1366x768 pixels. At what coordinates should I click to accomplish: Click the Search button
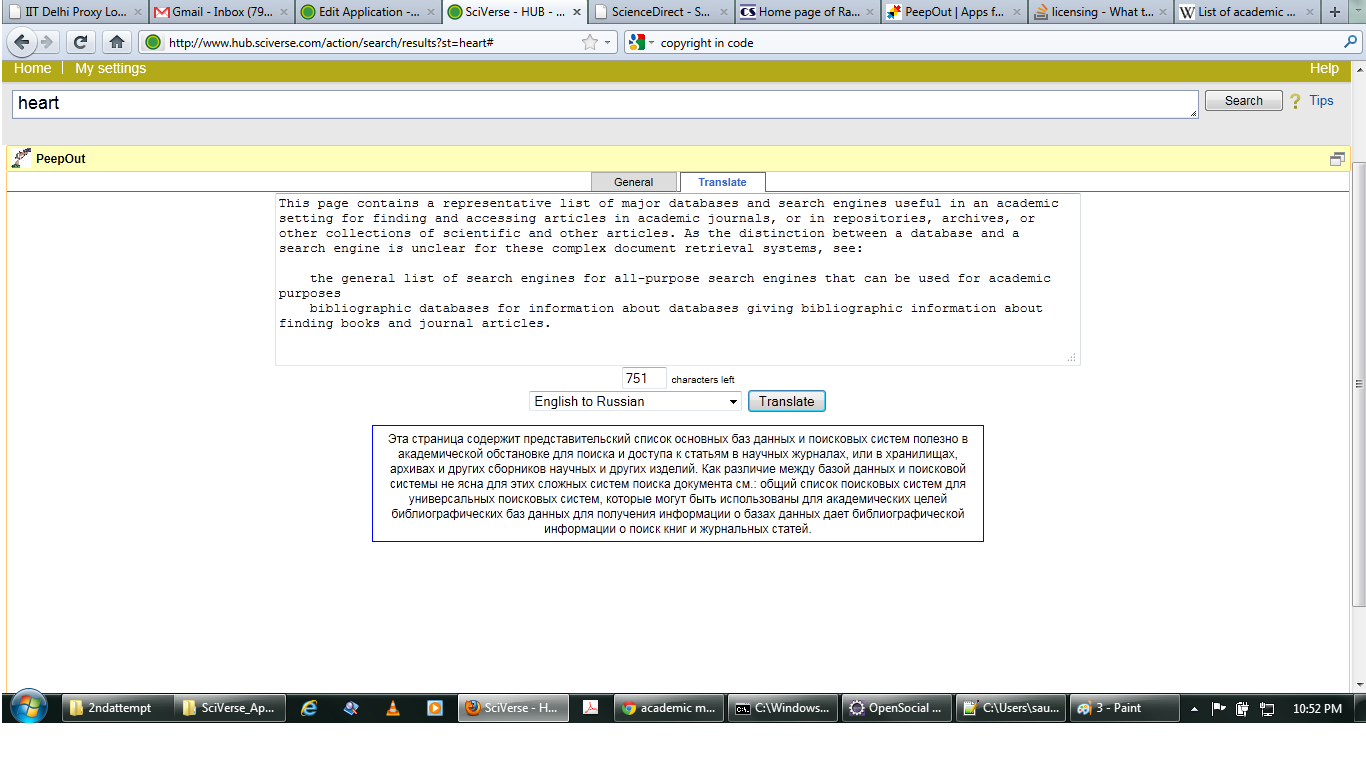coord(1243,101)
